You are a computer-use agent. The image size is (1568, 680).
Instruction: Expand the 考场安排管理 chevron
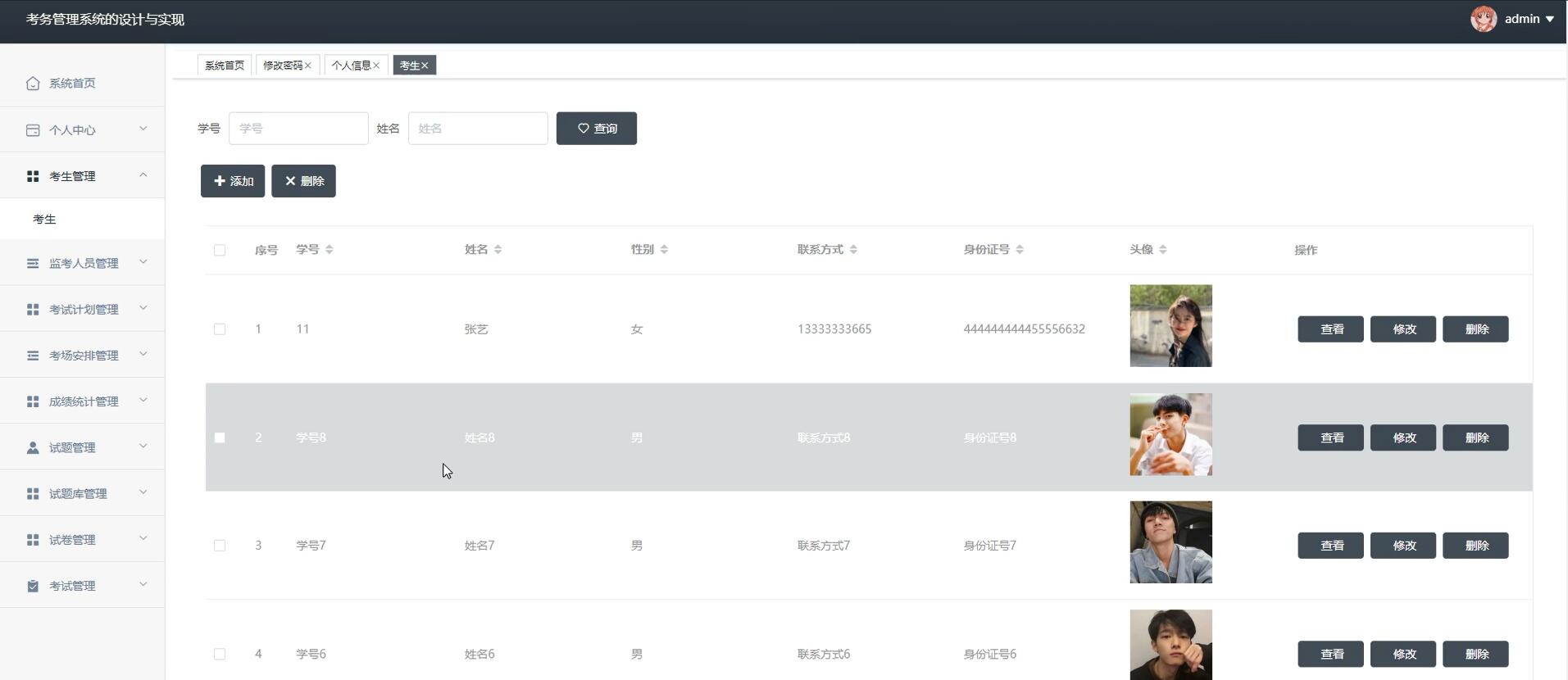pyautogui.click(x=143, y=354)
